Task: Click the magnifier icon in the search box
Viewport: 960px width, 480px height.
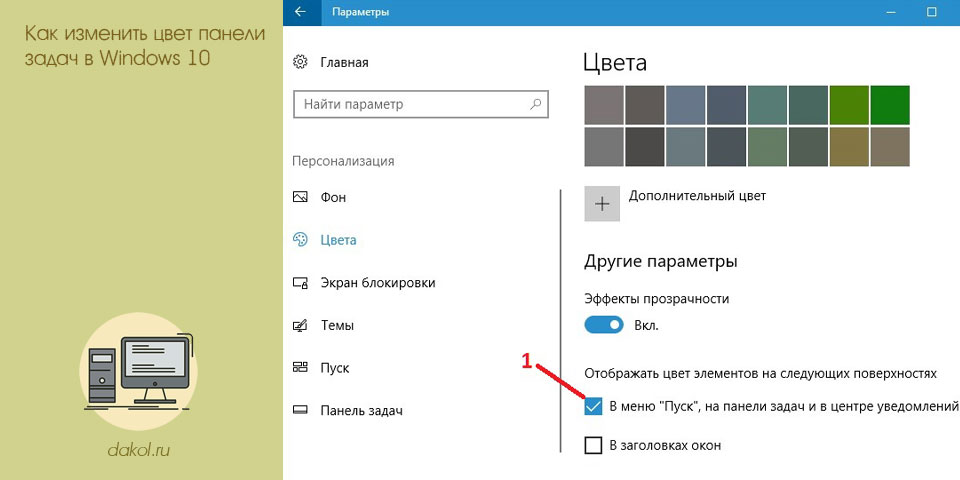Action: point(535,104)
